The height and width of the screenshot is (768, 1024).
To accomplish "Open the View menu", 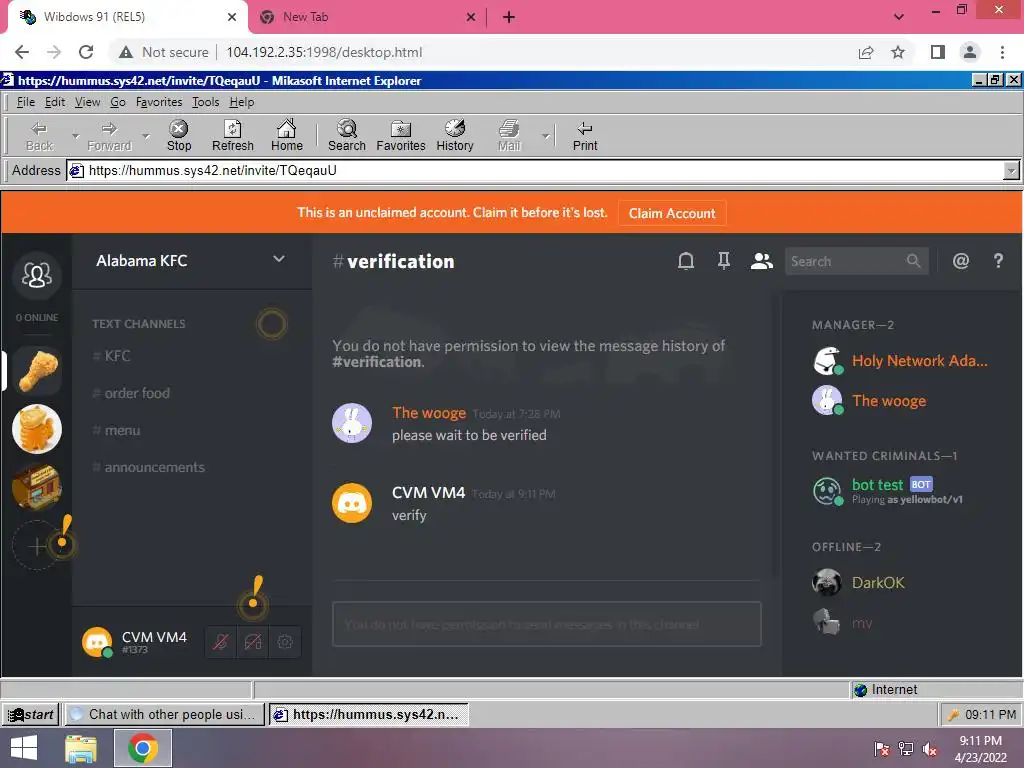I will [x=88, y=102].
